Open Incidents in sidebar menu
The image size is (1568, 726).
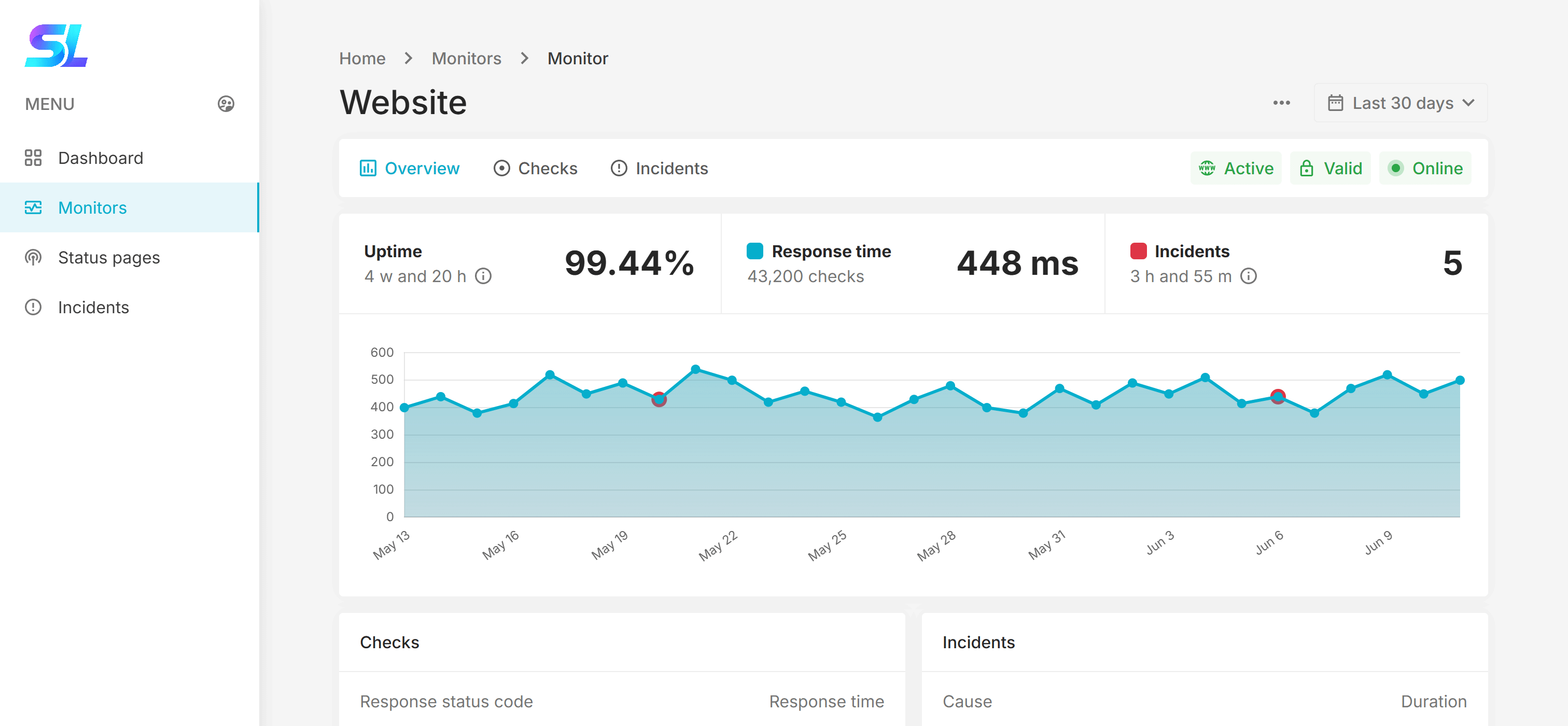[x=93, y=308]
